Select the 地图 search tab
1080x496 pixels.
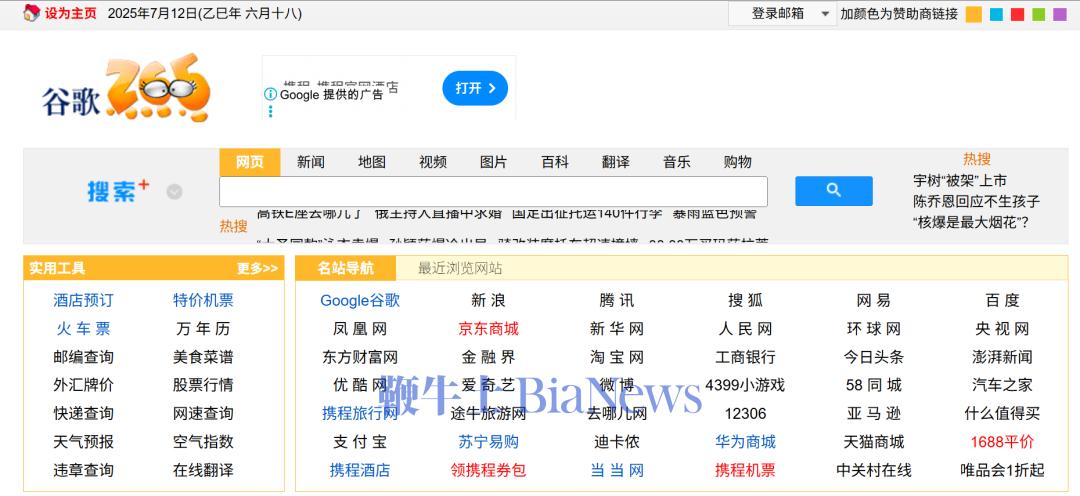click(x=372, y=162)
